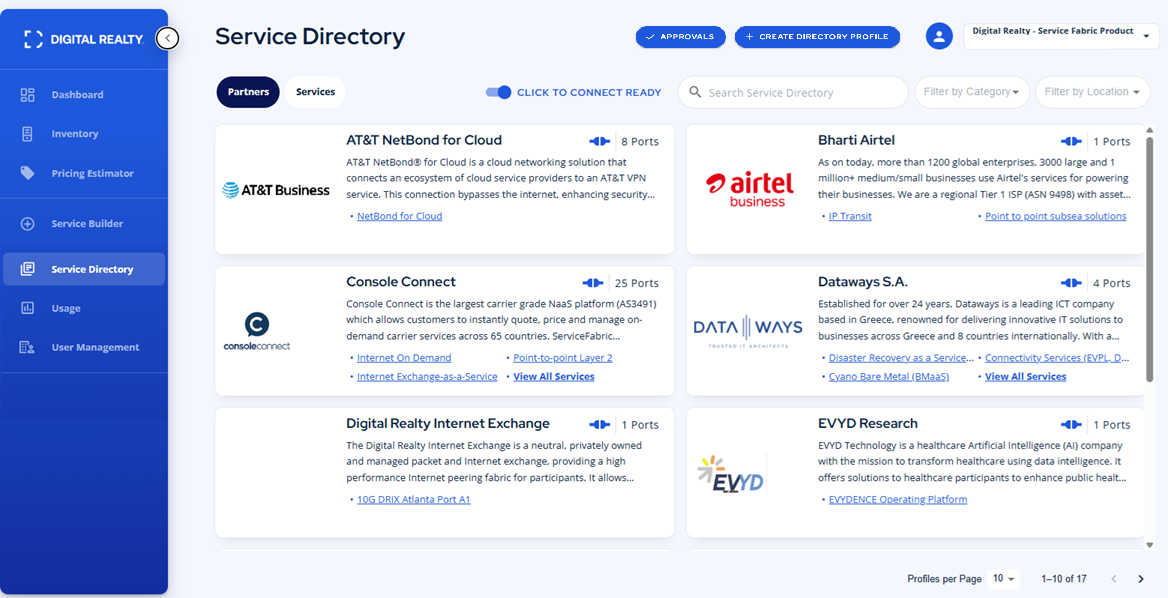
Task: Click the "1–10 of 17" page count
Action: point(1064,579)
